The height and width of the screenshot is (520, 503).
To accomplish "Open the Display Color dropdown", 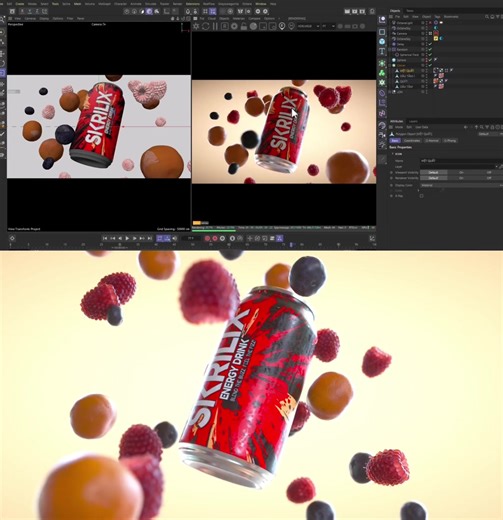I will pos(461,185).
